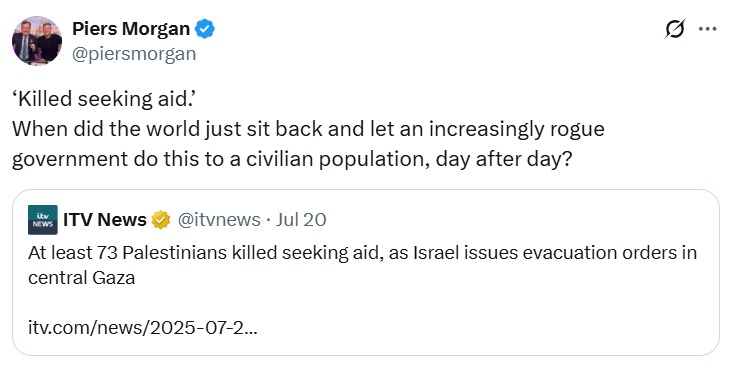Visit the @itvnews handle
The height and width of the screenshot is (370, 732).
point(219,220)
